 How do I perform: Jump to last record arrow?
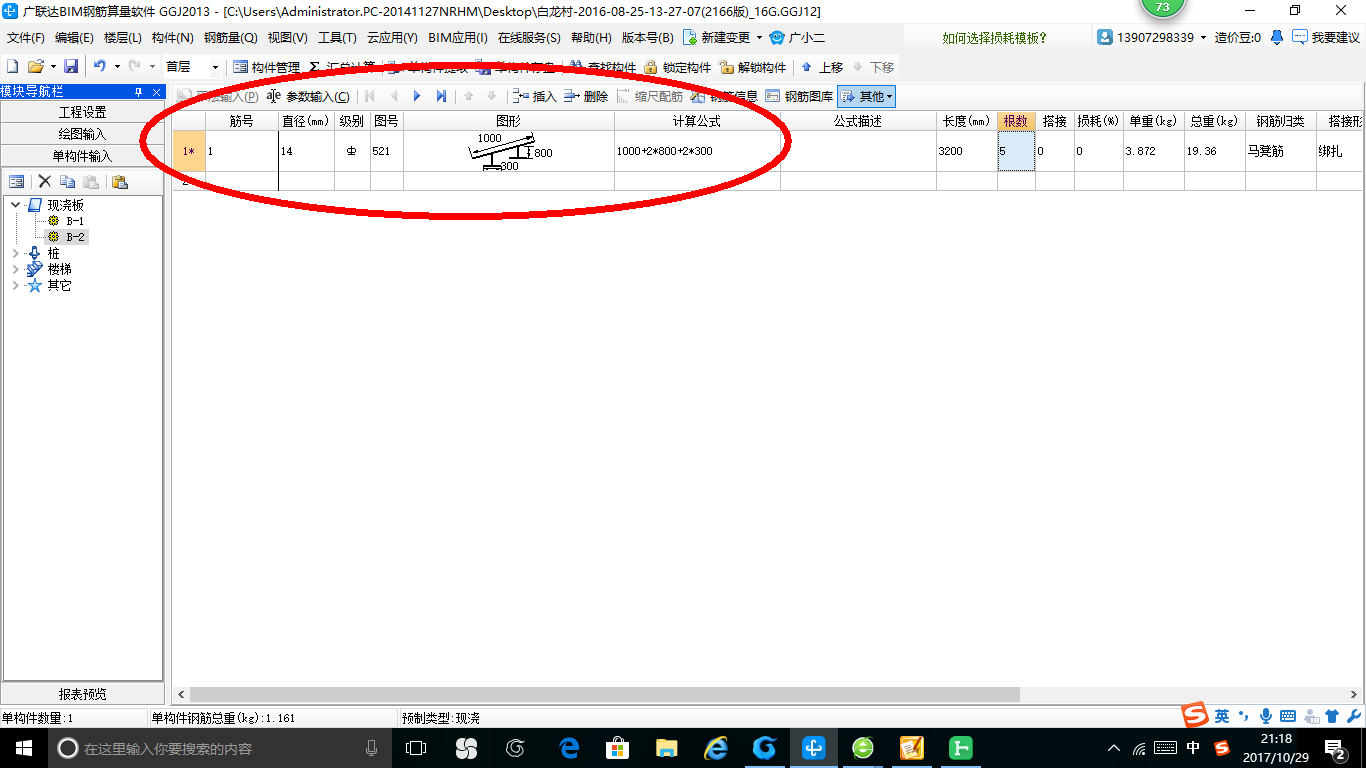[441, 96]
